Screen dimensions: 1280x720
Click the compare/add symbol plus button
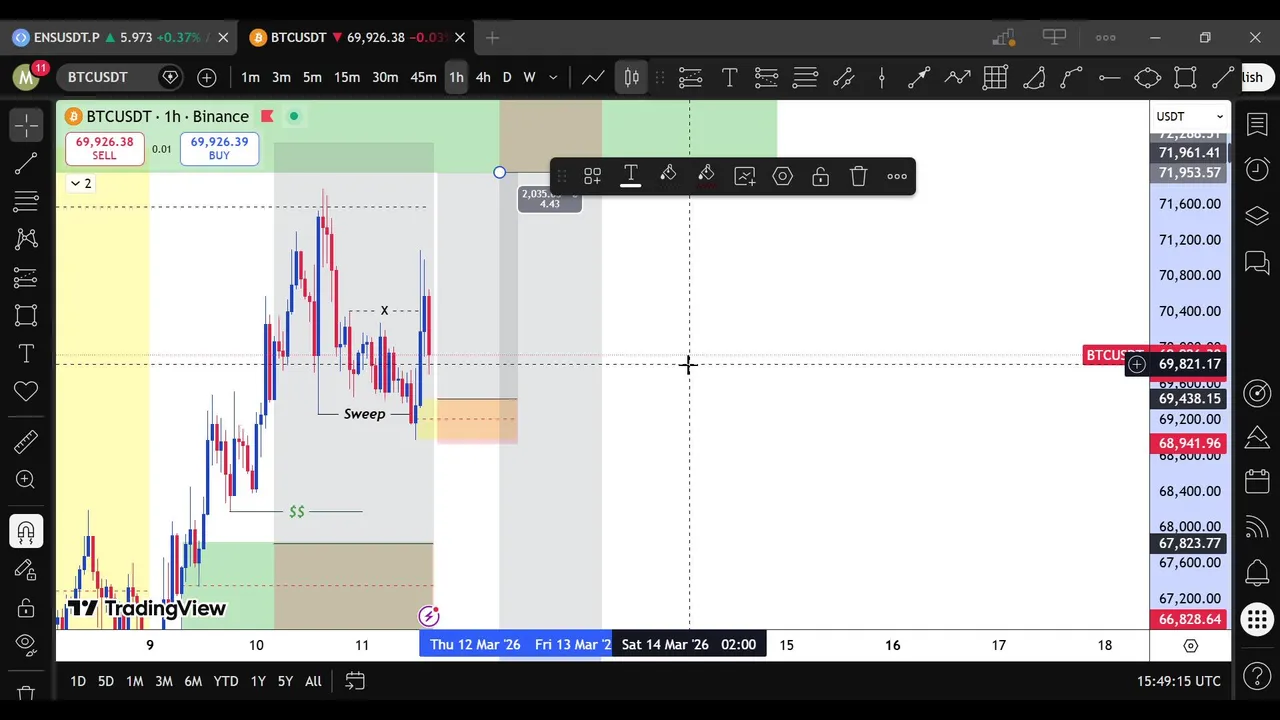tap(207, 78)
